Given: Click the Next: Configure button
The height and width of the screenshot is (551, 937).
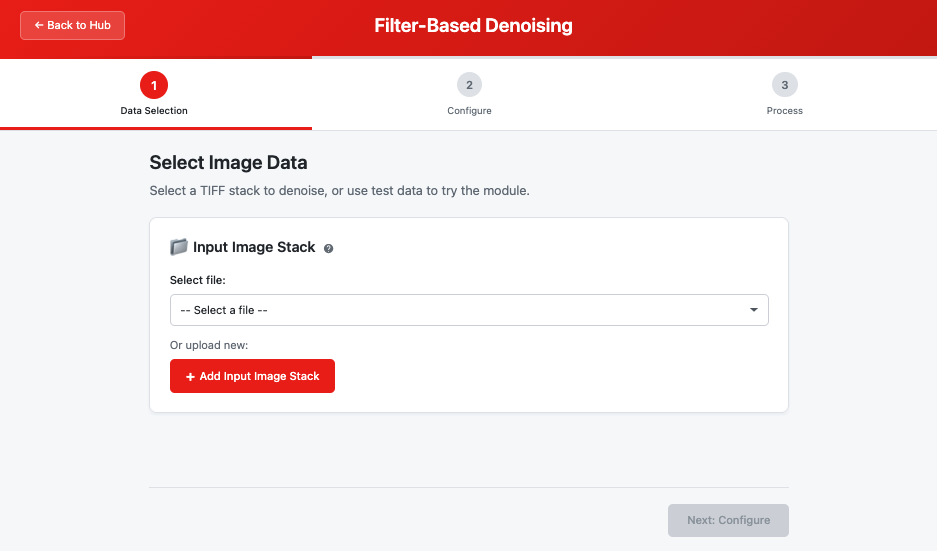Looking at the screenshot, I should (x=728, y=520).
